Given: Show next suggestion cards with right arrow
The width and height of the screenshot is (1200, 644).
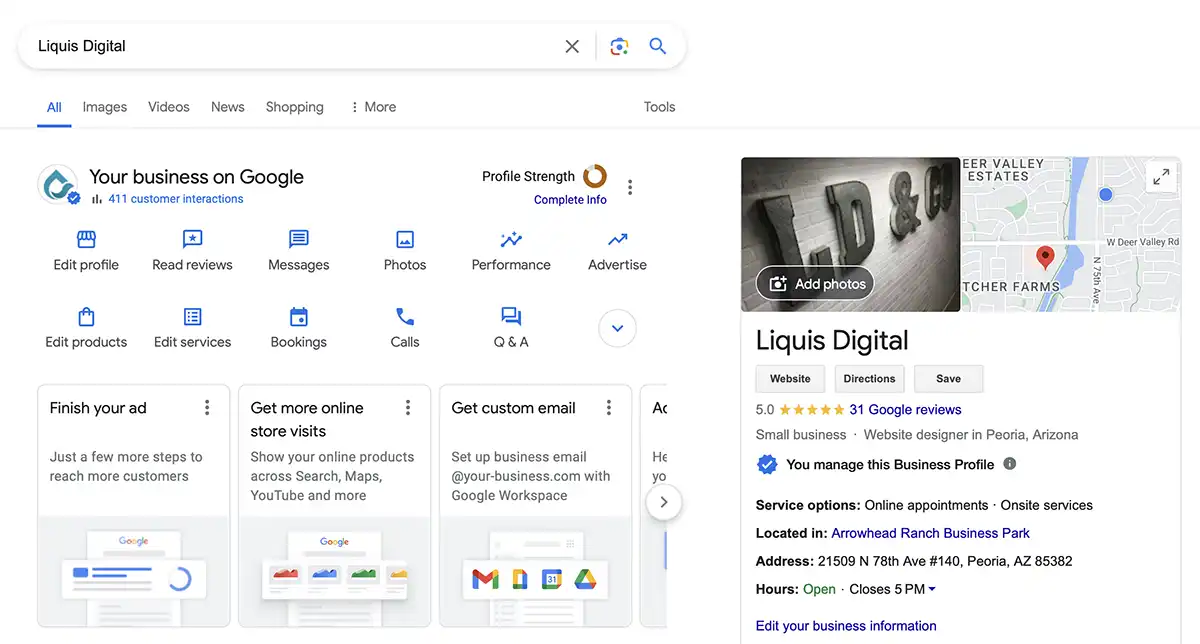Looking at the screenshot, I should coord(664,502).
